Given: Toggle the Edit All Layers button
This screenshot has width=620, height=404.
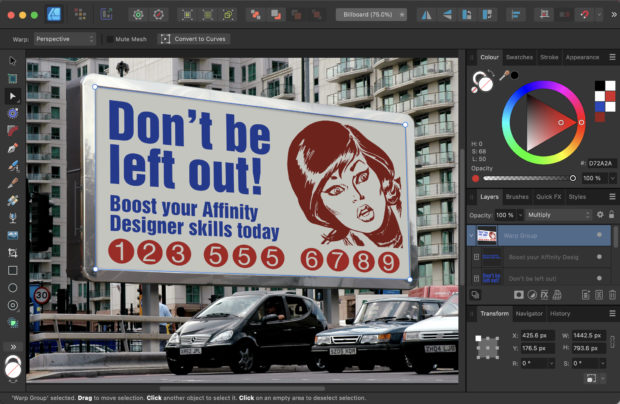Looking at the screenshot, I should point(475,295).
